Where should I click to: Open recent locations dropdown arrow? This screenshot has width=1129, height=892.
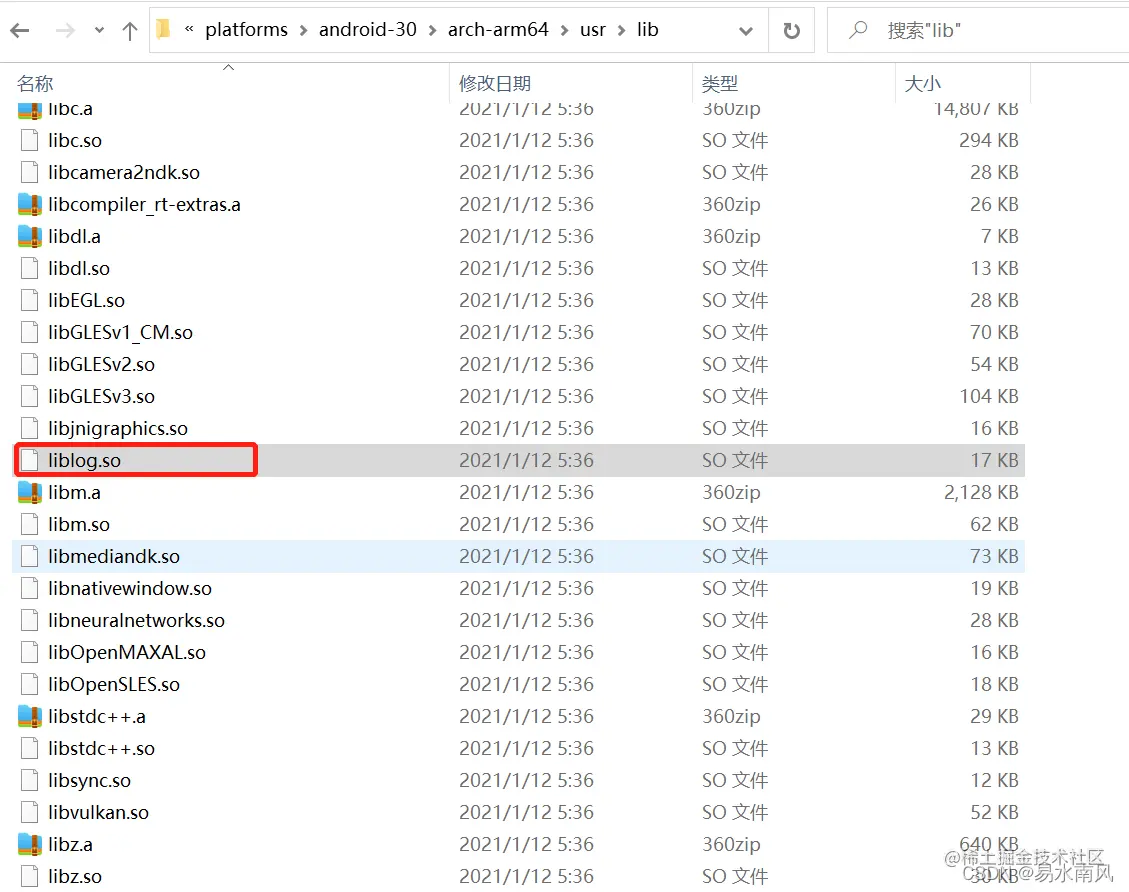(x=99, y=30)
